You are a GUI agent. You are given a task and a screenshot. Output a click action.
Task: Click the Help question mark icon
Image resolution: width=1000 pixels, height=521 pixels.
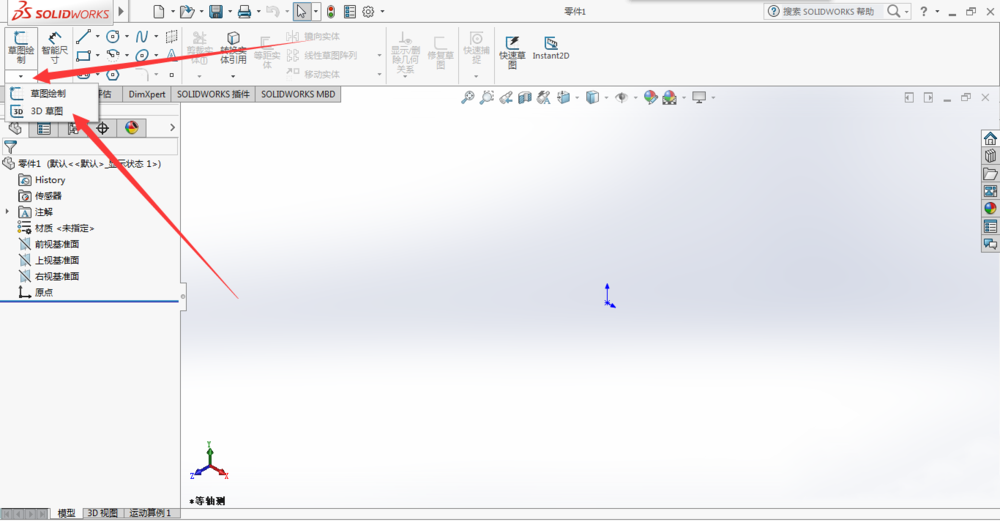(x=923, y=11)
